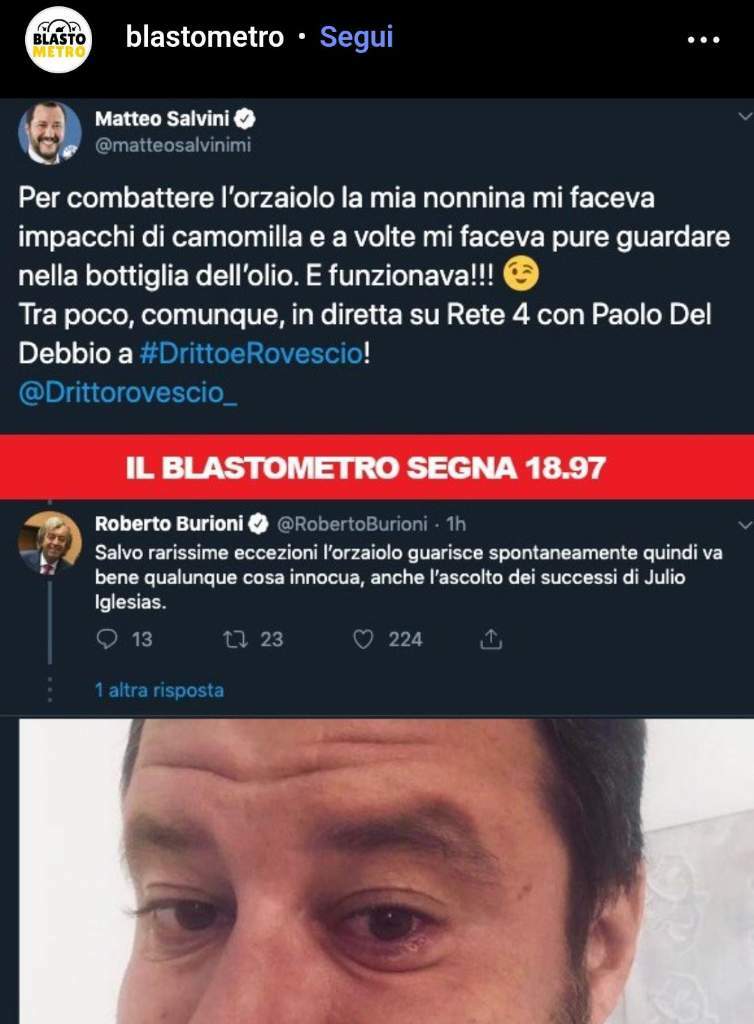
Task: Open the blastometro profile logo
Action: 58,39
